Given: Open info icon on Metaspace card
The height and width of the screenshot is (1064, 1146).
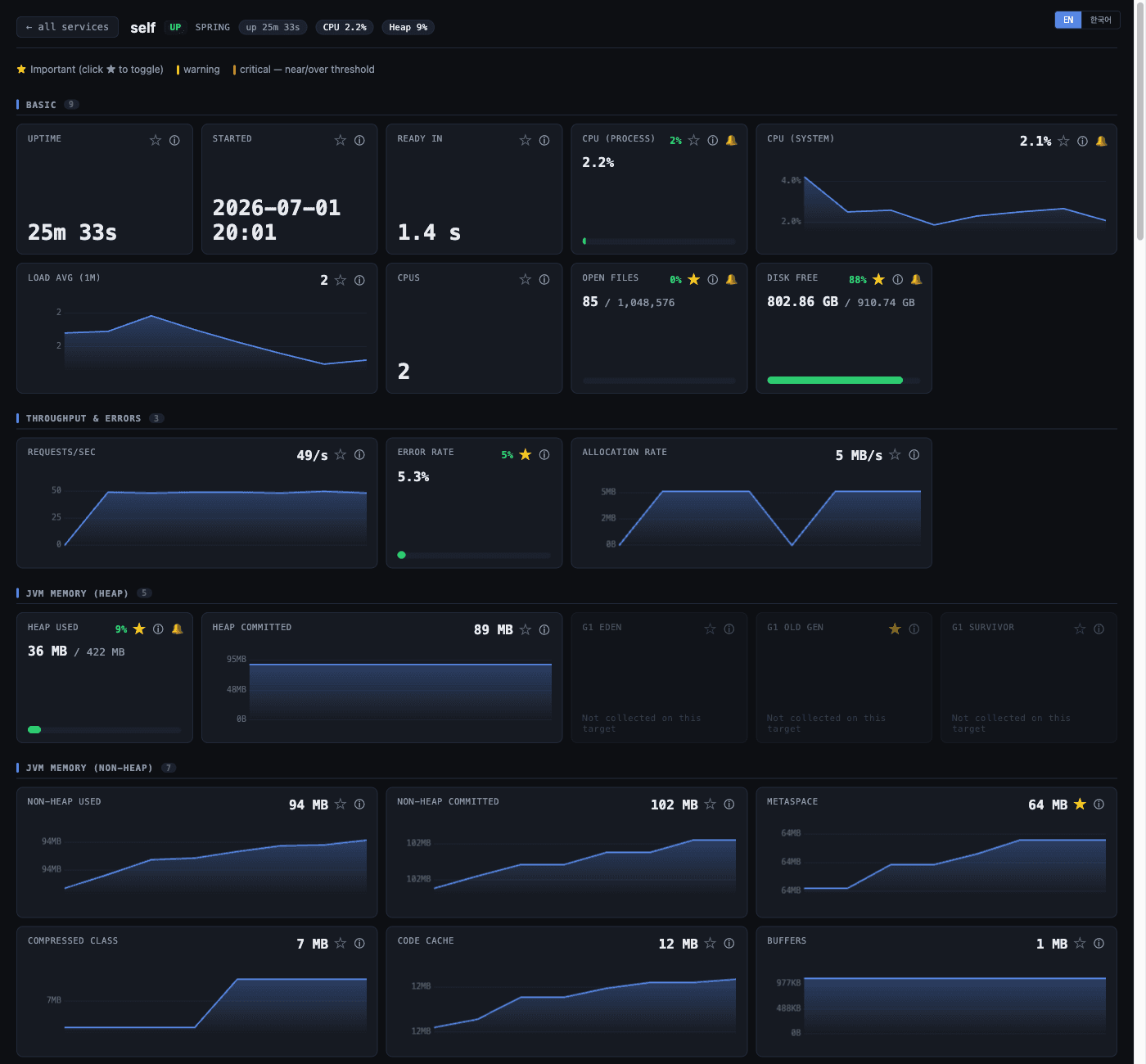Looking at the screenshot, I should coord(1099,804).
